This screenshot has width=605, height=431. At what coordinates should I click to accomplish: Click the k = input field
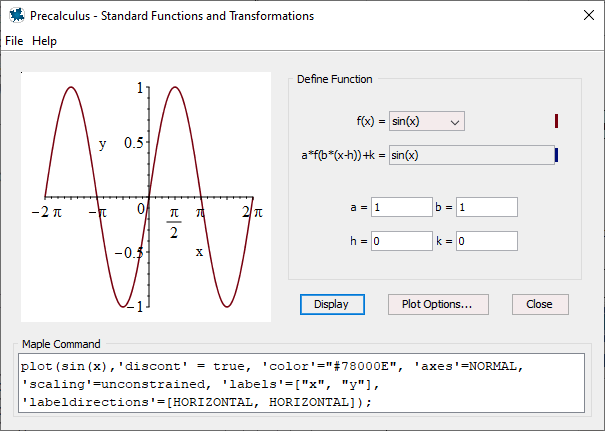(x=487, y=241)
